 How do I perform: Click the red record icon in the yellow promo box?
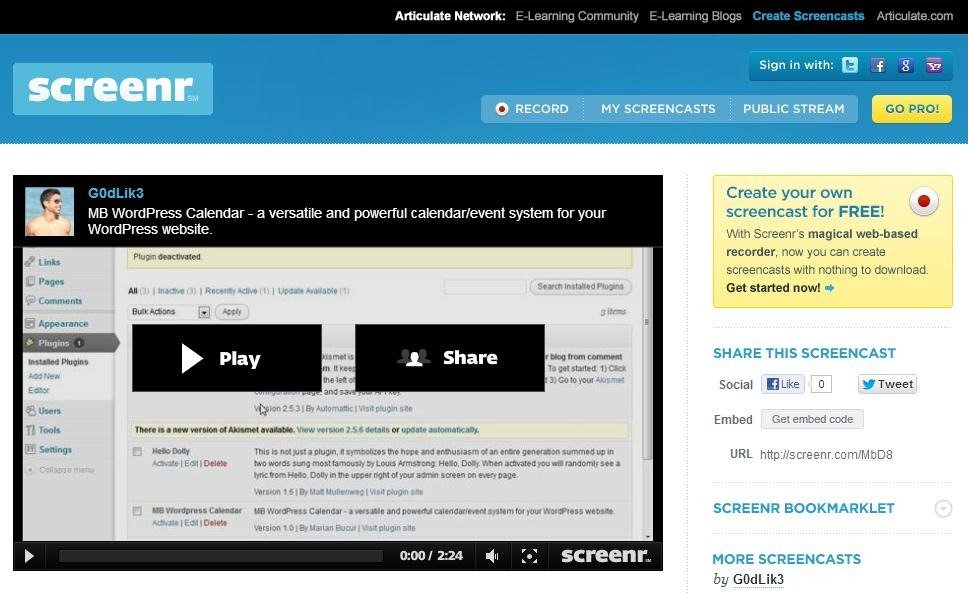click(924, 201)
